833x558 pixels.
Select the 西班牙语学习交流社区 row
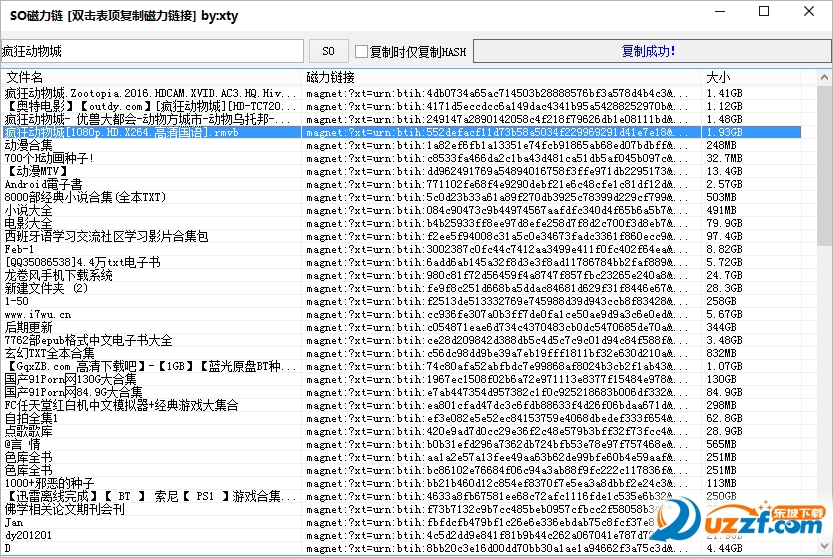(401, 236)
